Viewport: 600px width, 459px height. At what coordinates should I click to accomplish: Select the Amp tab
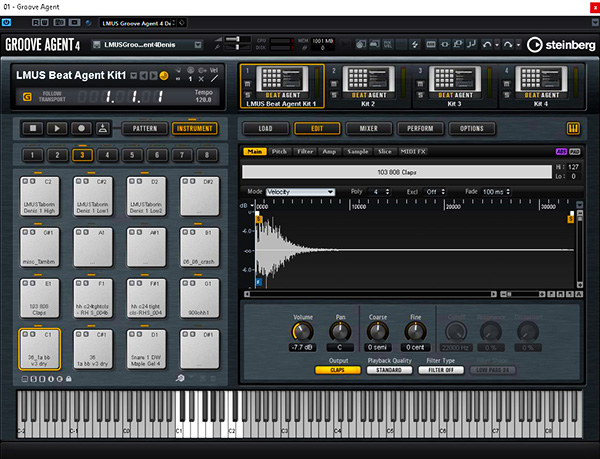tap(329, 151)
